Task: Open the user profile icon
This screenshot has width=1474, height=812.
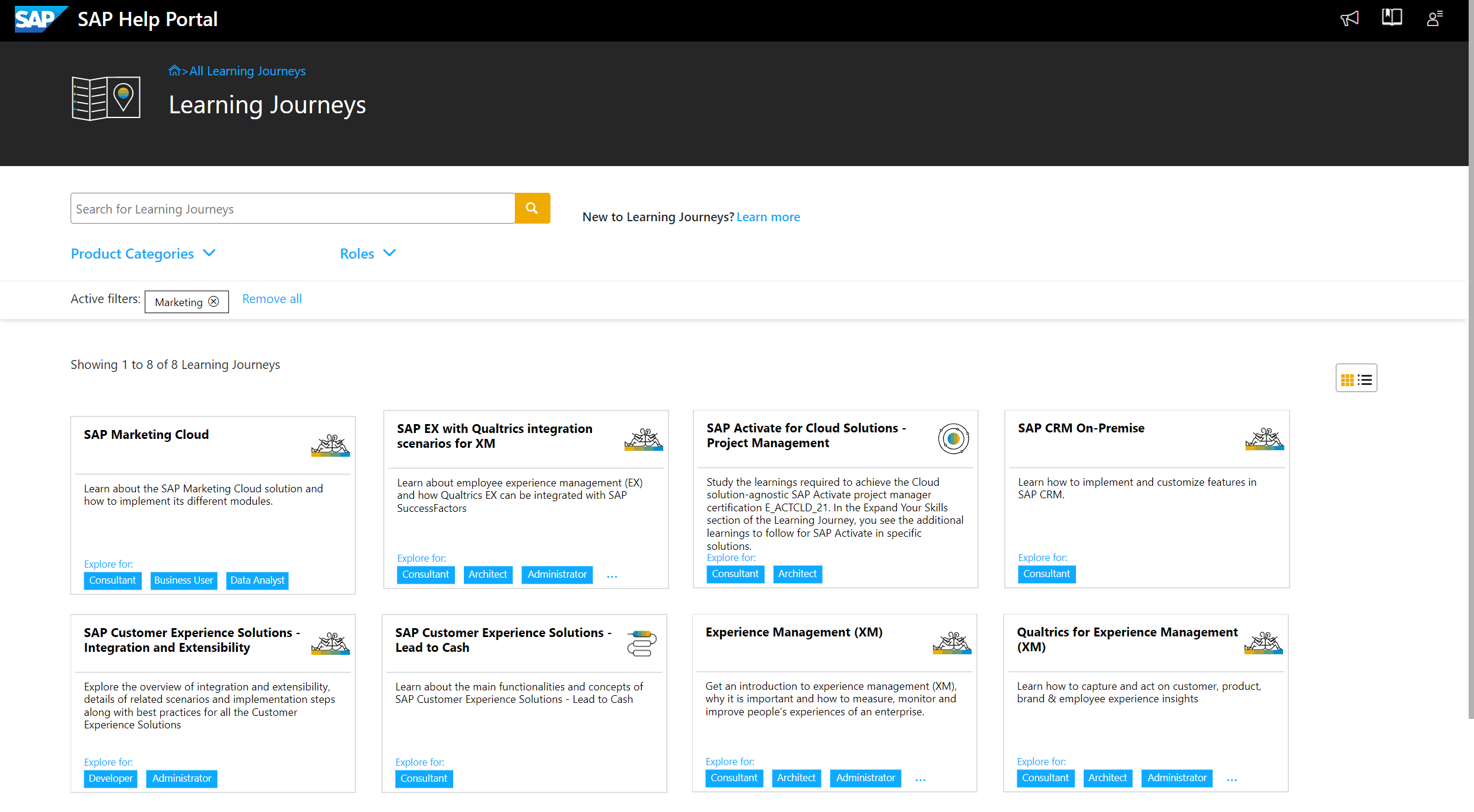Action: (1435, 18)
